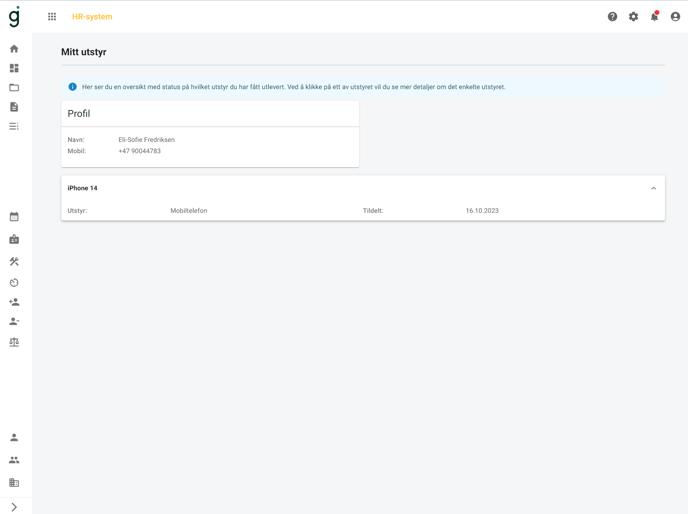The width and height of the screenshot is (688, 514).
Task: Collapse the iPhone 14 panel chevron
Action: point(653,188)
